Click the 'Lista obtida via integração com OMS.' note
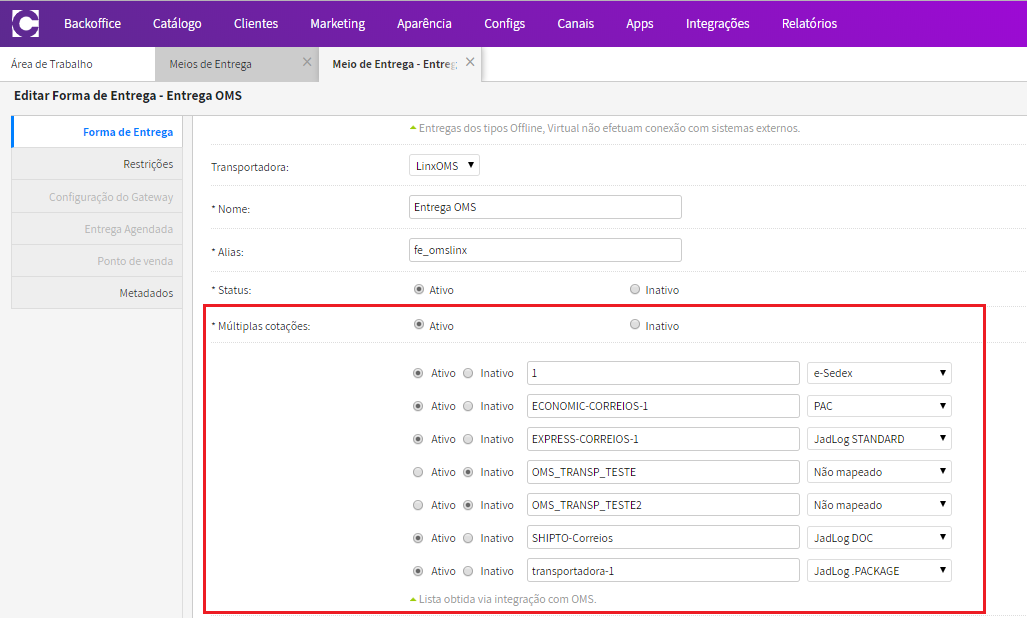The width and height of the screenshot is (1027, 618). click(508, 599)
